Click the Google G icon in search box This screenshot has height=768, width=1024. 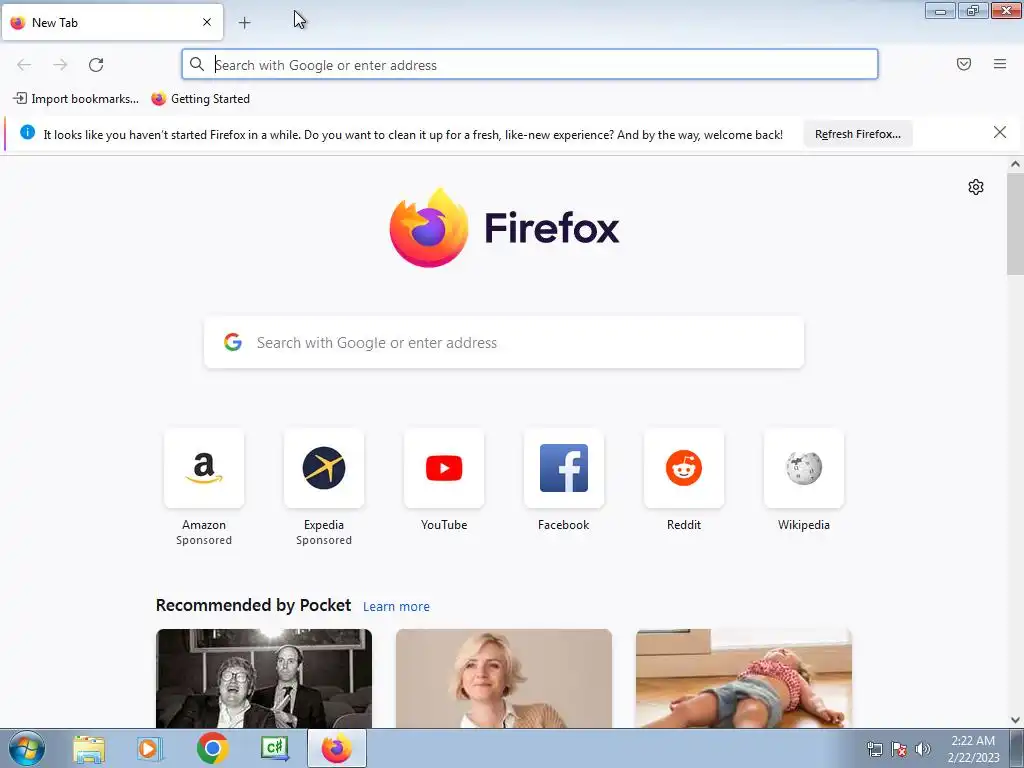[233, 342]
